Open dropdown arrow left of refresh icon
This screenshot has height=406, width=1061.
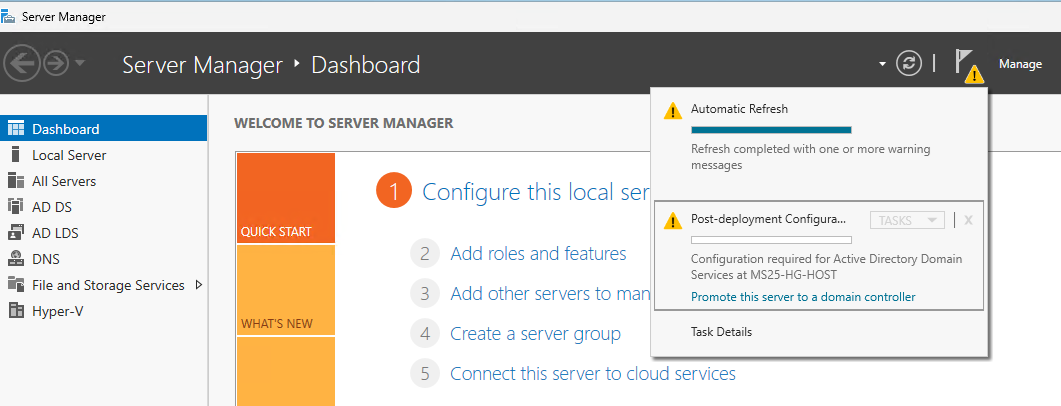(x=882, y=64)
